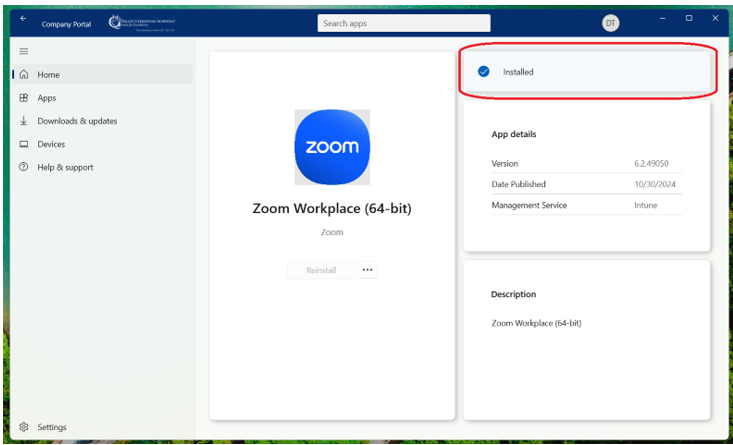Screen dimensions: 733x445
Task: Close the Company Portal window
Action: (715, 18)
